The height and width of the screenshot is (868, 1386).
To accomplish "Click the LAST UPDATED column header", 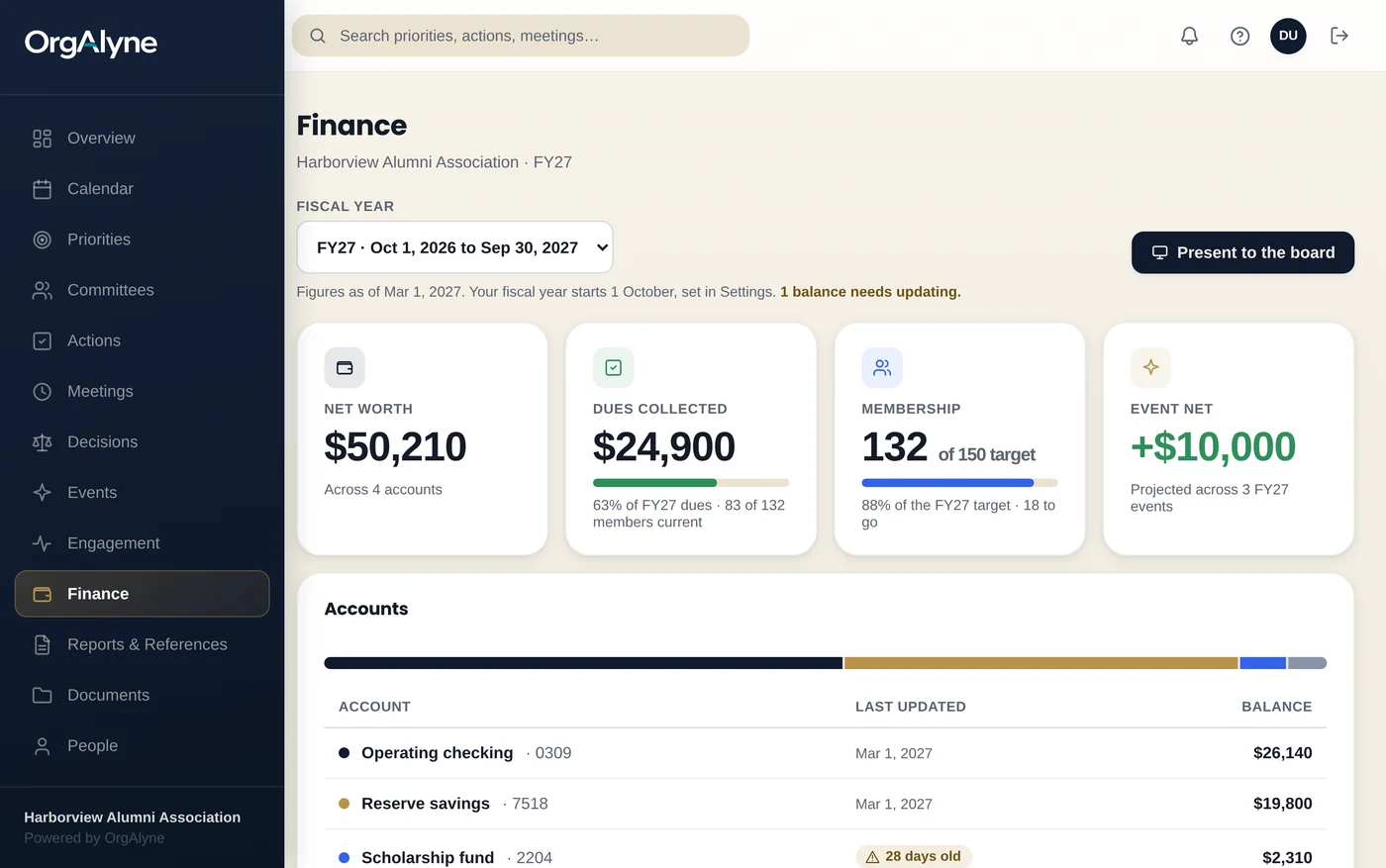I will 911,707.
